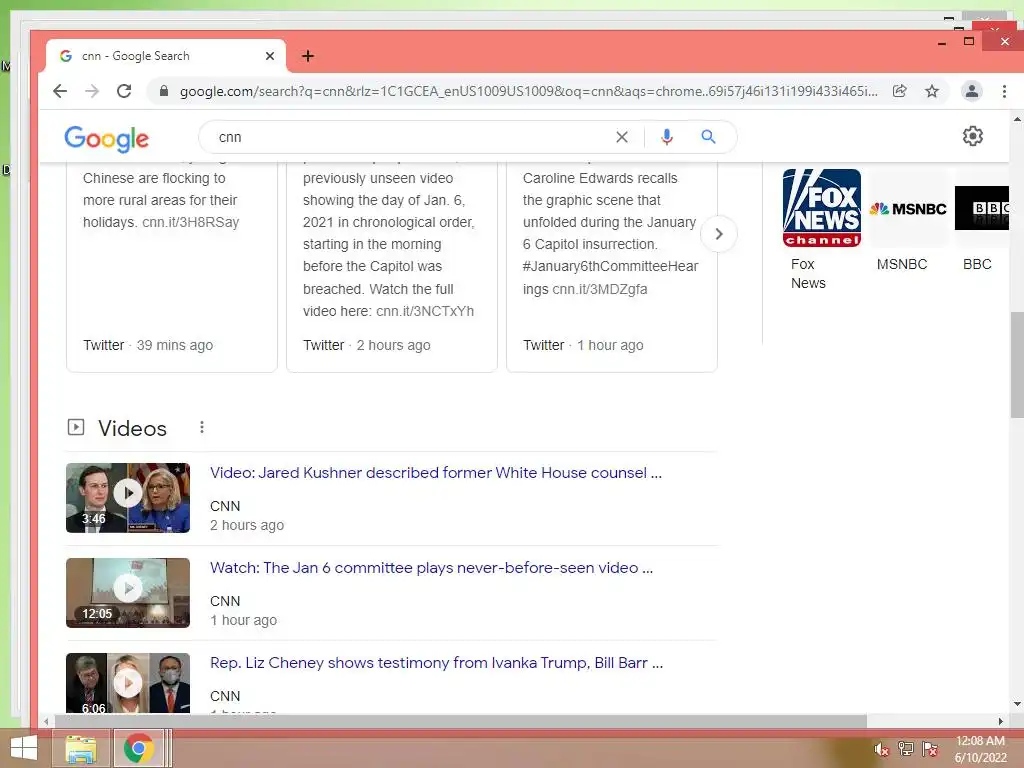Close the cnn - Google Search tab
The height and width of the screenshot is (768, 1024).
pyautogui.click(x=270, y=56)
